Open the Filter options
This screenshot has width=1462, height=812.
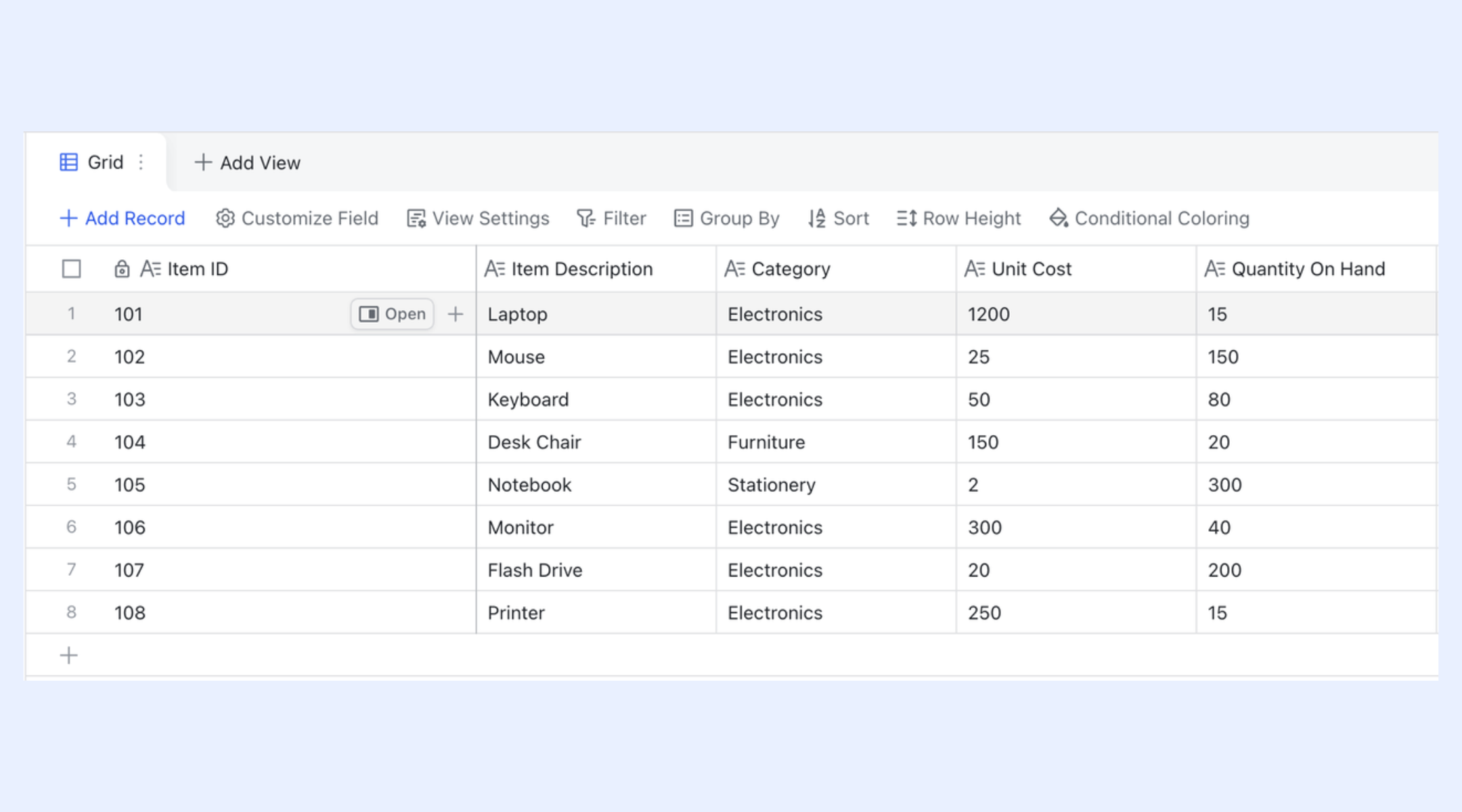(x=611, y=219)
